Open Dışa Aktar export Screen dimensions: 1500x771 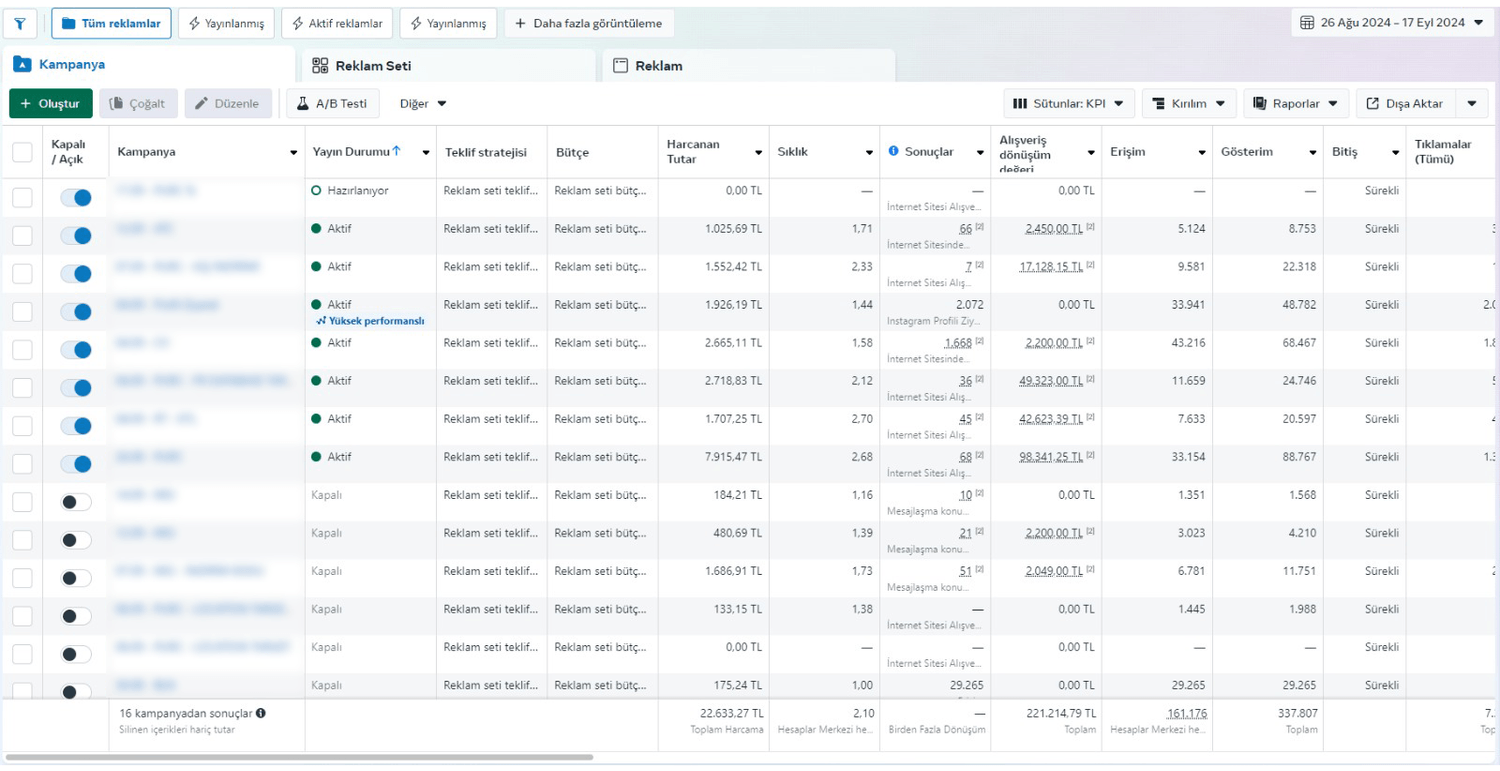[x=1405, y=104]
